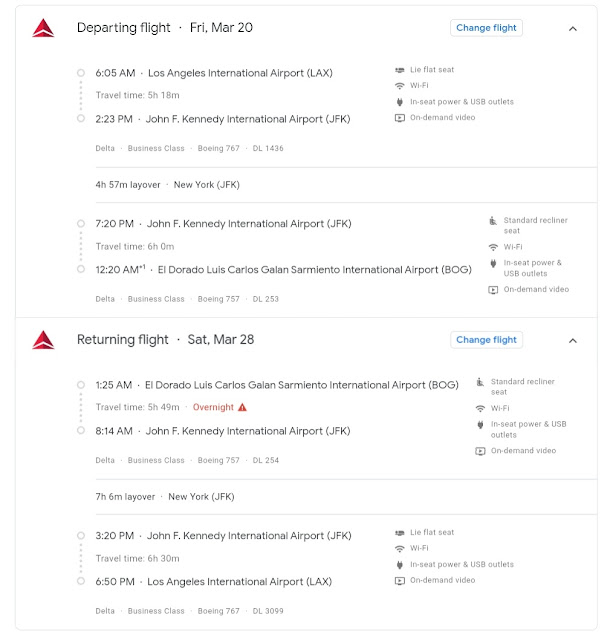
Task: Click the Wi-Fi icon for the BOG return leg
Action: click(x=480, y=408)
